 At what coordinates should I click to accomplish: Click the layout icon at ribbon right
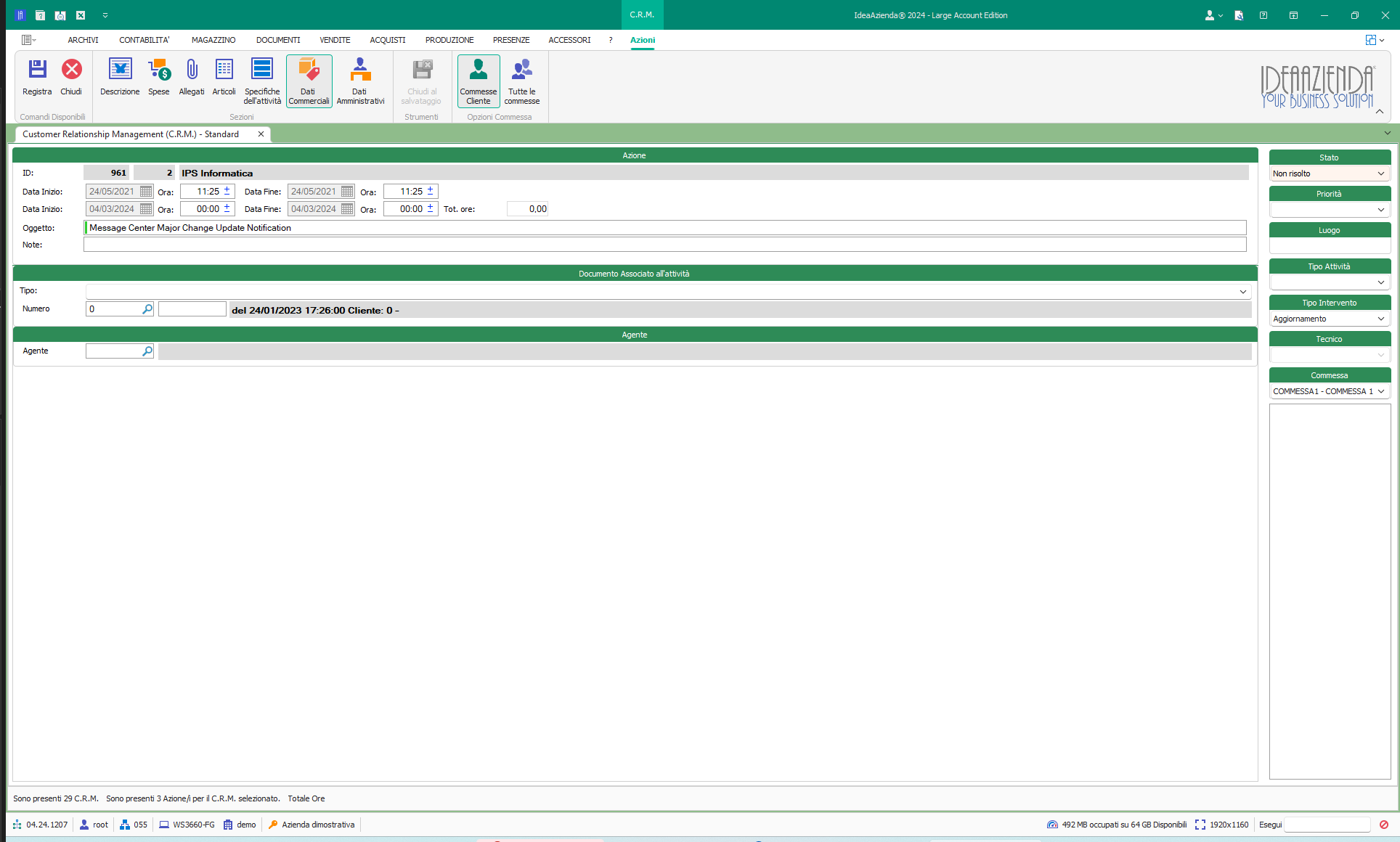pos(1371,40)
